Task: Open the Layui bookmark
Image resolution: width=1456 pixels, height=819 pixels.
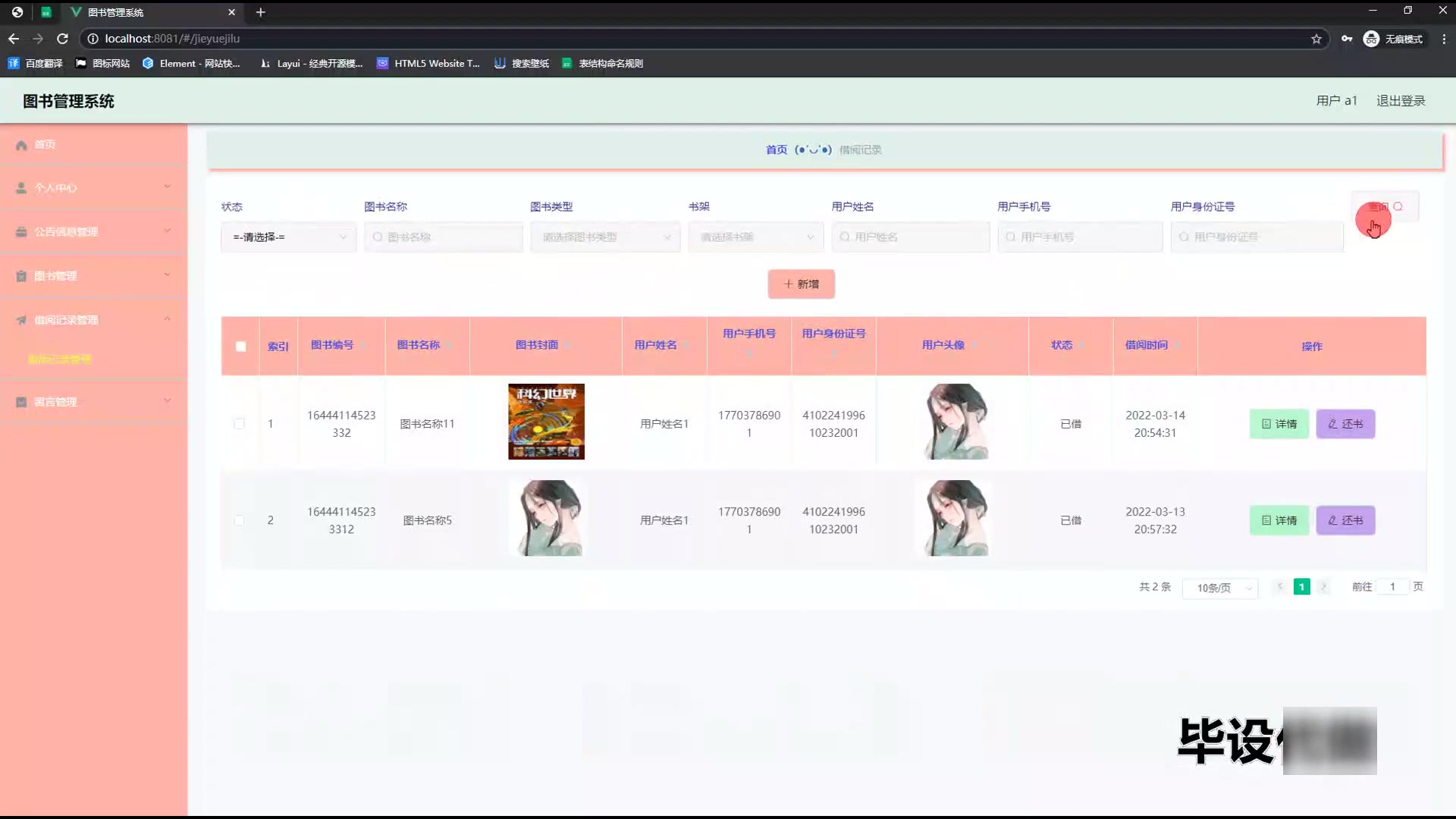Action: (x=311, y=64)
